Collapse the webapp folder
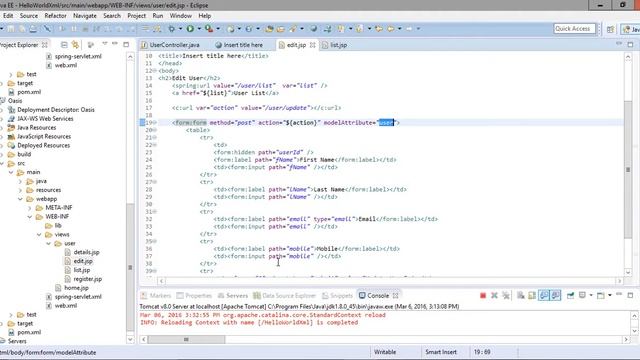This screenshot has width=640, height=360. click(20, 199)
